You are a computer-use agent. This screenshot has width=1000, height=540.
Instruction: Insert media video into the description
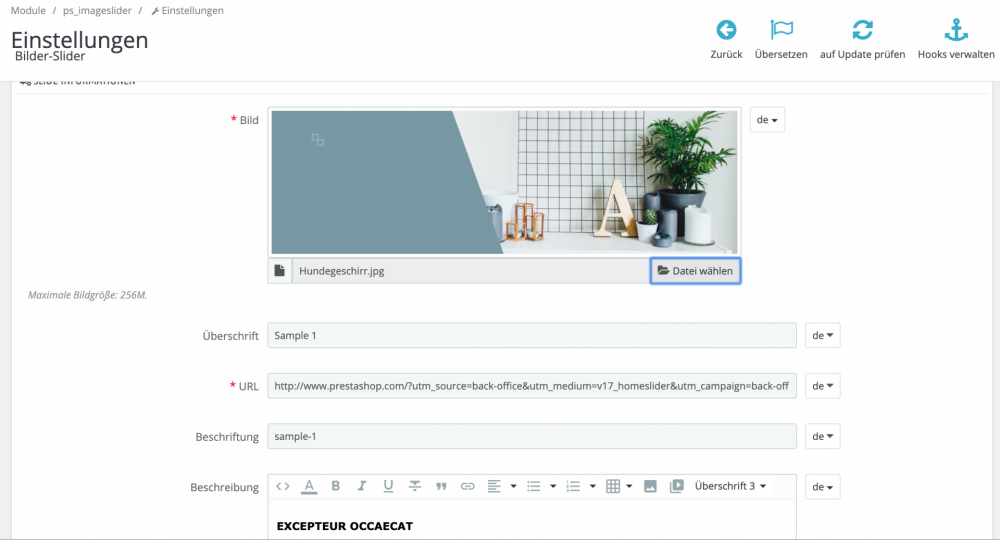pos(677,486)
